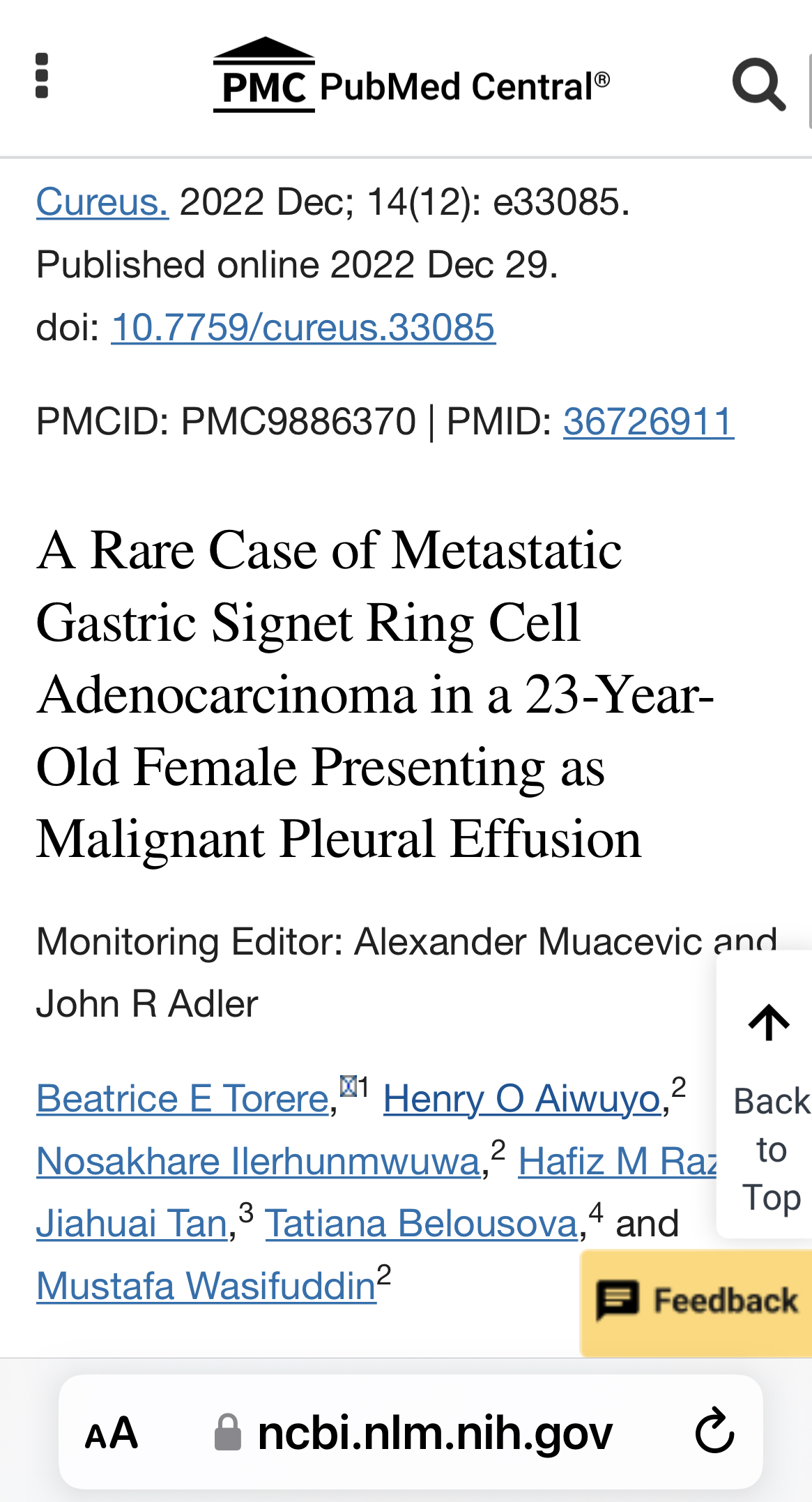Tap the Back to Top arrow
Screen dimensions: 812x1502
coord(769,1022)
